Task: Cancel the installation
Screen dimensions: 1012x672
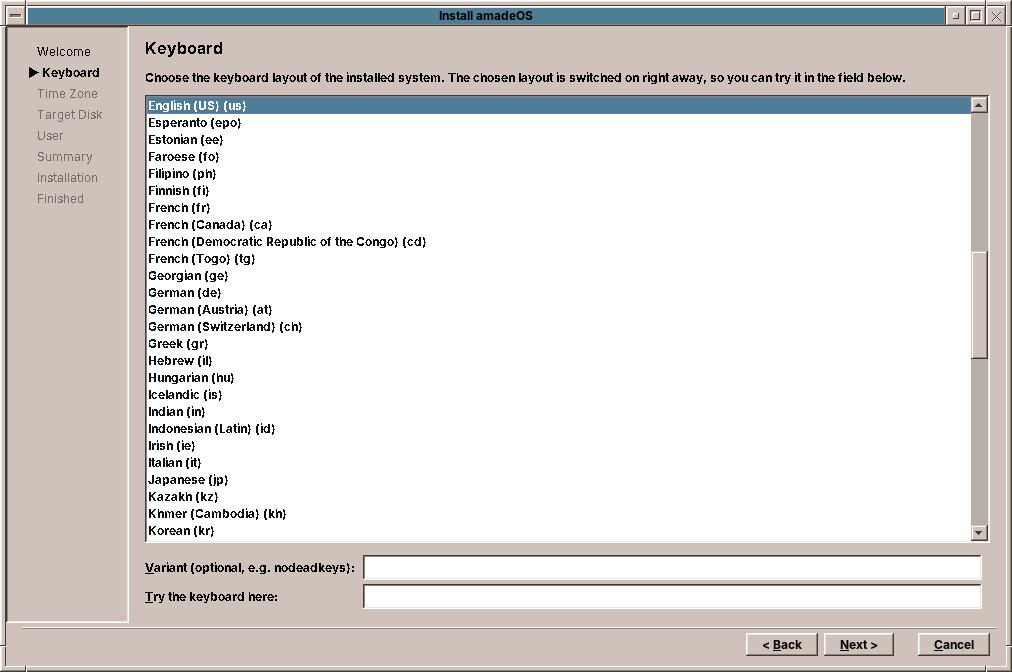Action: 953,644
